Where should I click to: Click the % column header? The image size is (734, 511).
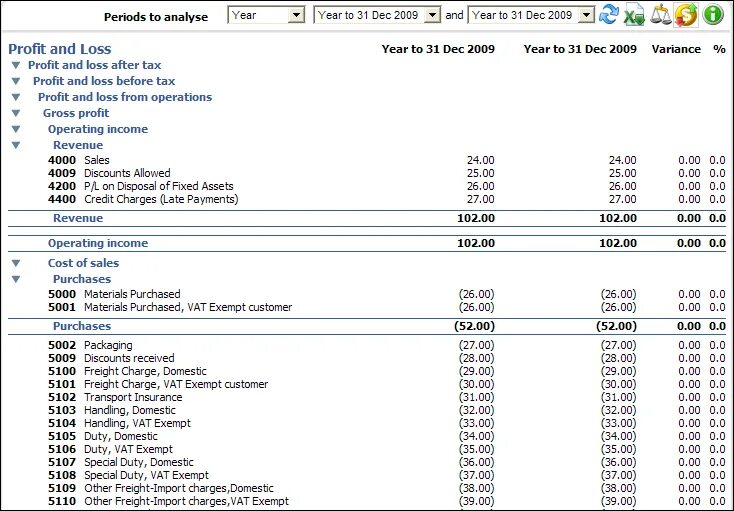[719, 49]
